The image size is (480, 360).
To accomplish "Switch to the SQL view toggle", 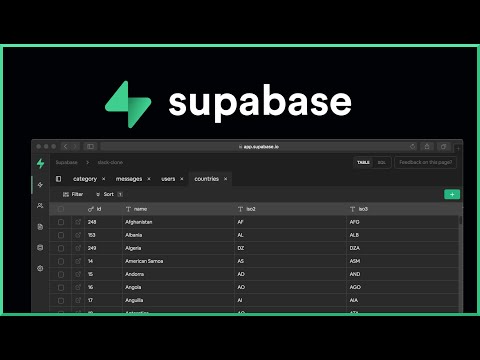I will pos(381,162).
